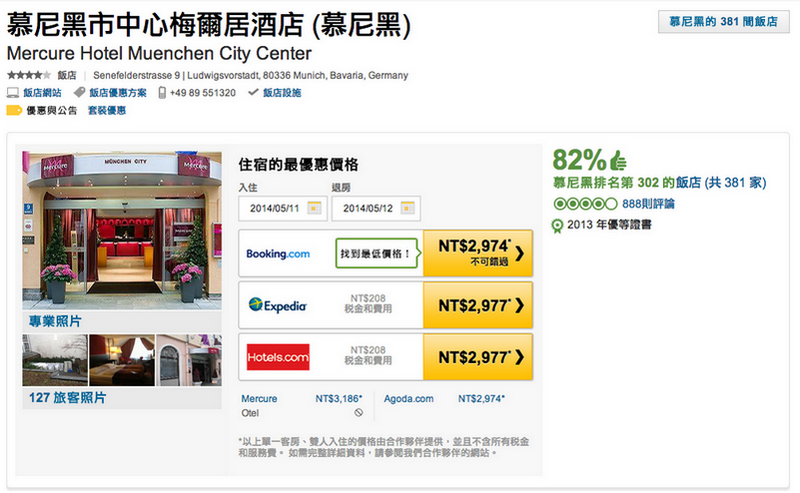Screen dimensions: 800x493
Task: Click the Expedia logo
Action: 278,305
